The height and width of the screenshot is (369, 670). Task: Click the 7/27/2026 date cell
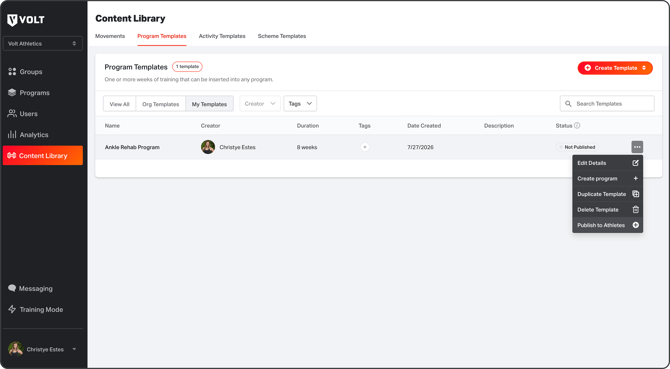tap(420, 147)
